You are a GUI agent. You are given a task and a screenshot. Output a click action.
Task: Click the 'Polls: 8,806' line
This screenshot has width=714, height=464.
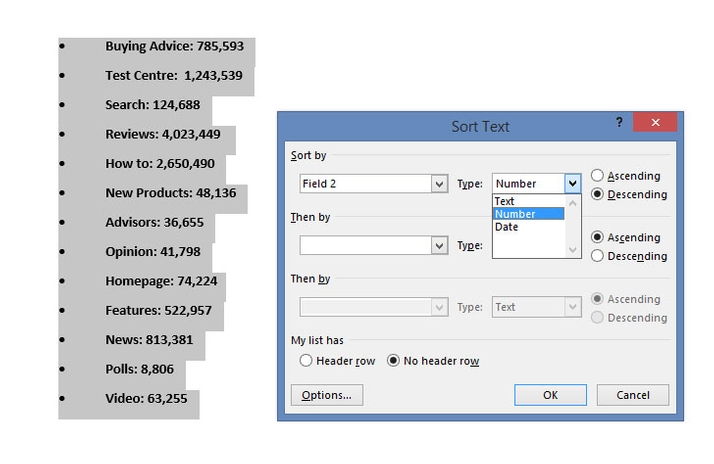click(x=139, y=369)
